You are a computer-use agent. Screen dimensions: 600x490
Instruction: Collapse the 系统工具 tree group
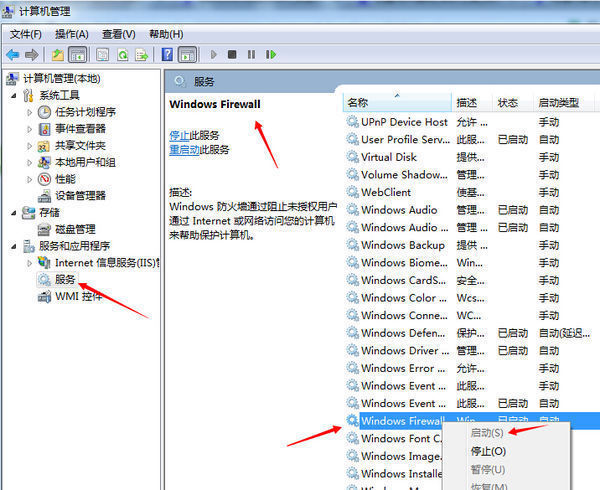coord(13,96)
